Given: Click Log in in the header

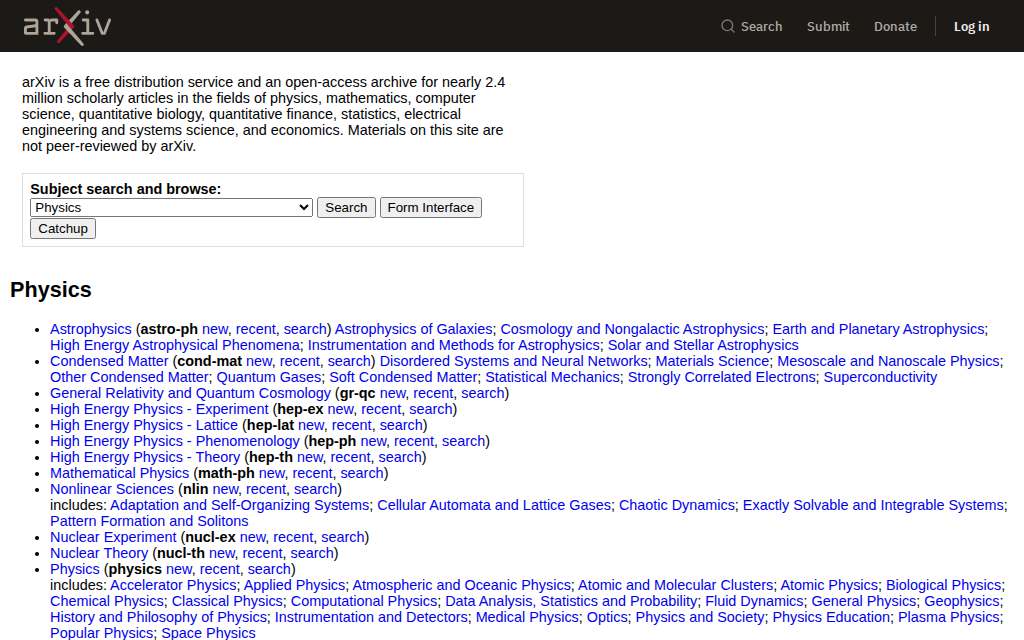Looking at the screenshot, I should (971, 27).
